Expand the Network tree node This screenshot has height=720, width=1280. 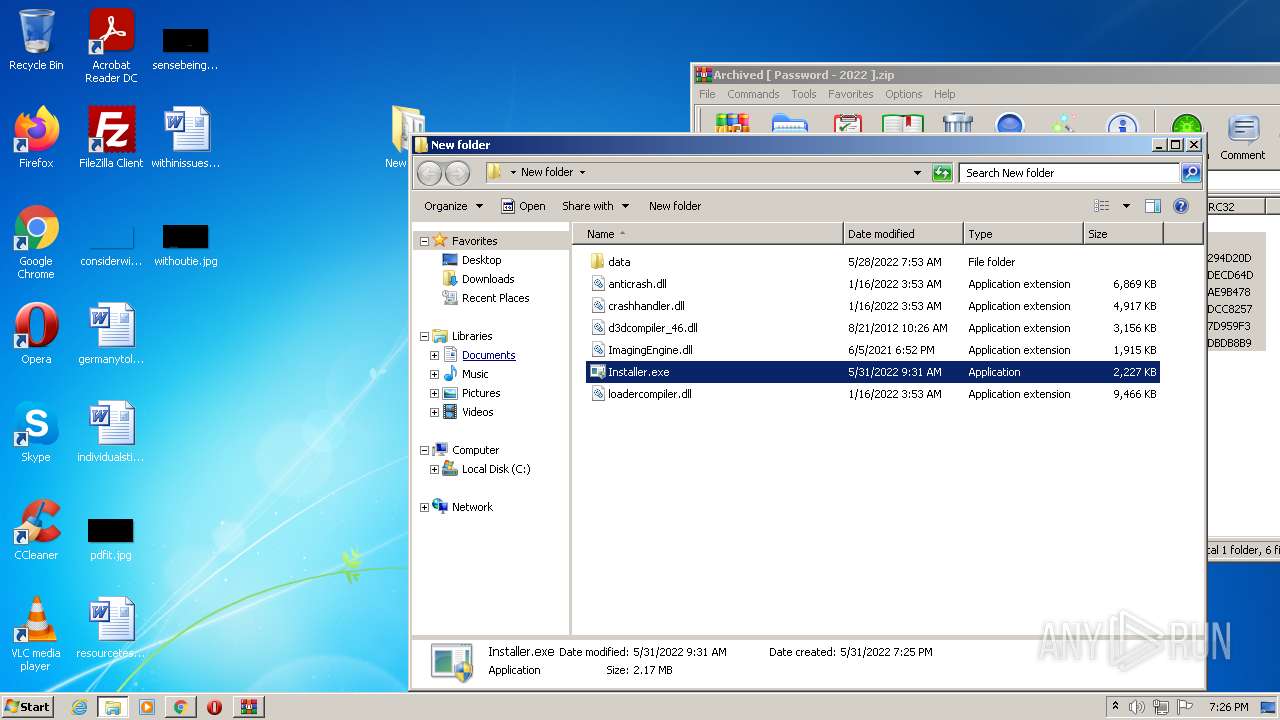pos(424,507)
